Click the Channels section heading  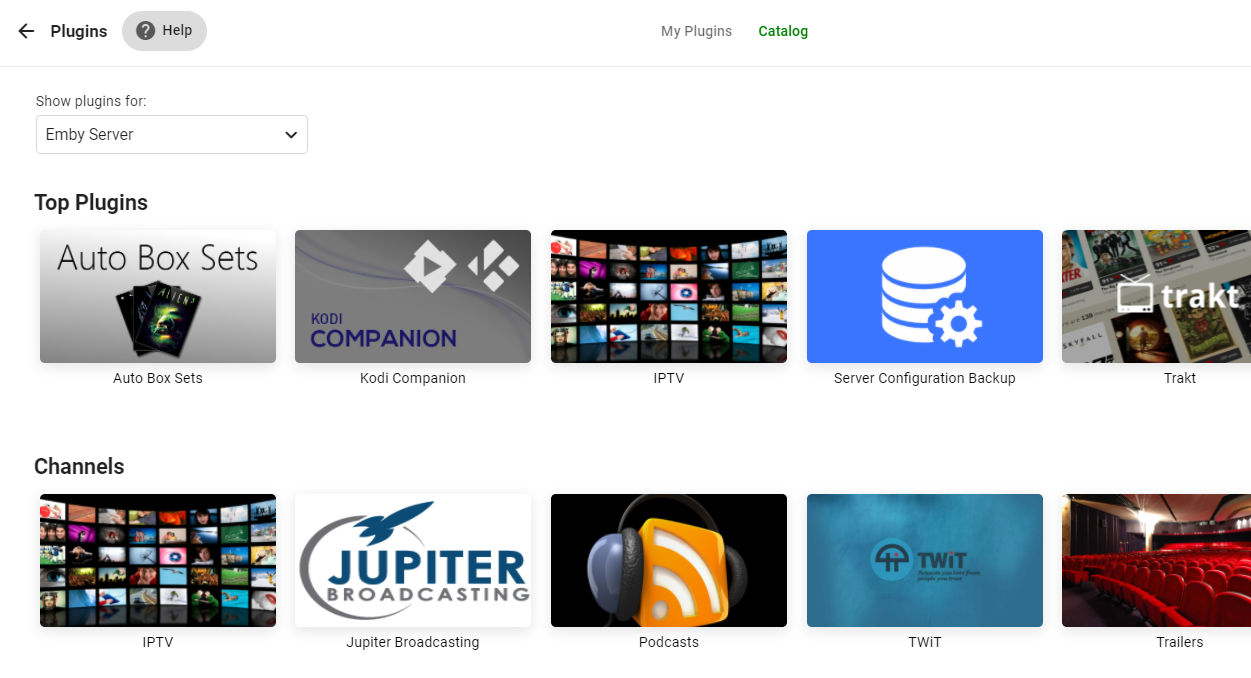click(x=79, y=467)
